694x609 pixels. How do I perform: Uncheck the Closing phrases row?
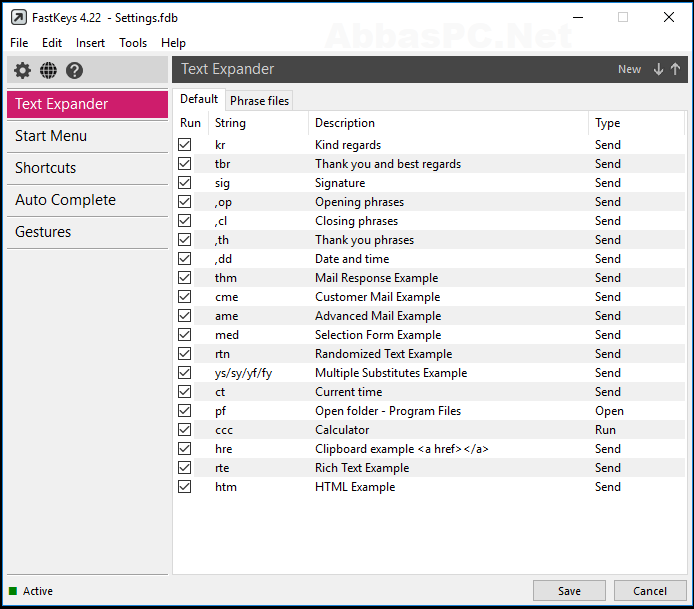(x=185, y=221)
